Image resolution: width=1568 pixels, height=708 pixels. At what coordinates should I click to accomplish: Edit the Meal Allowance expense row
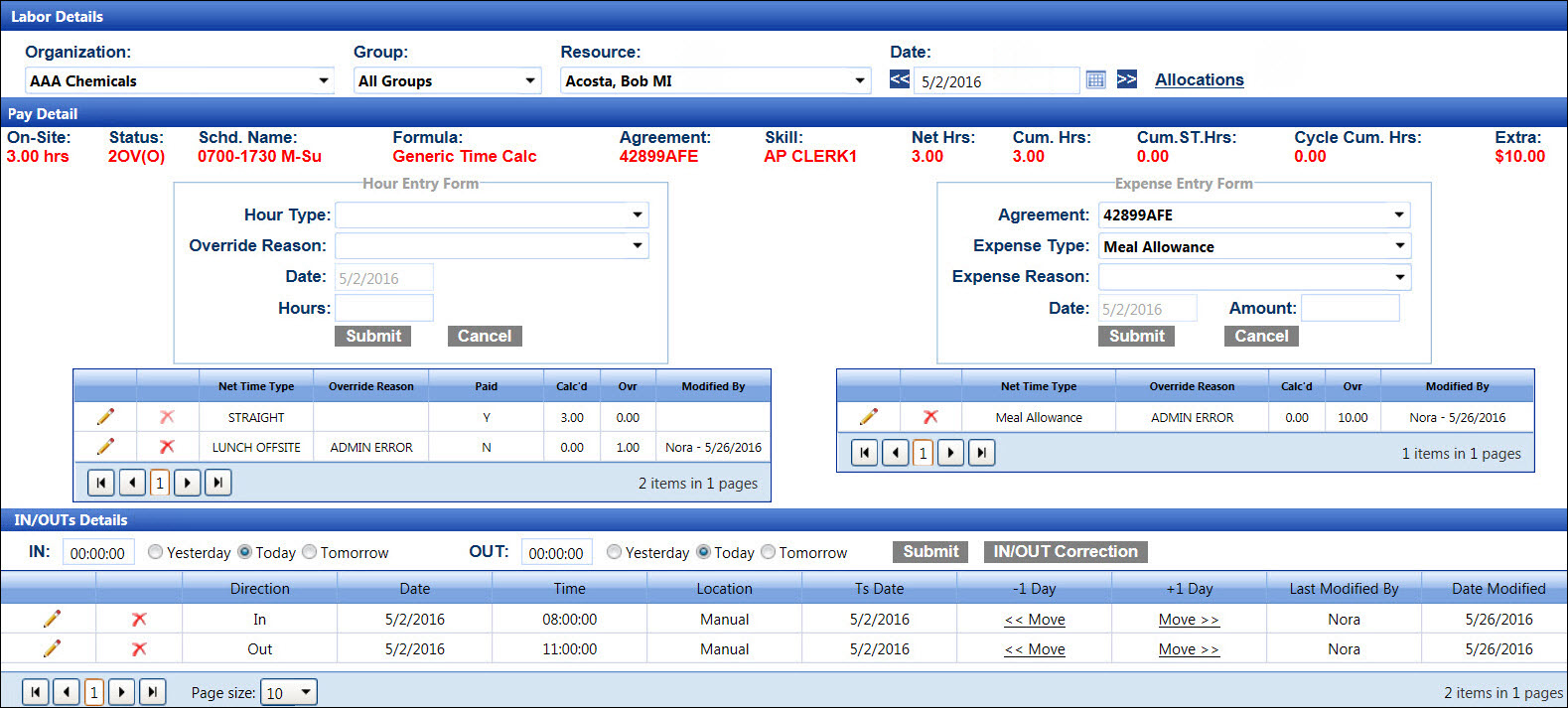coord(868,417)
